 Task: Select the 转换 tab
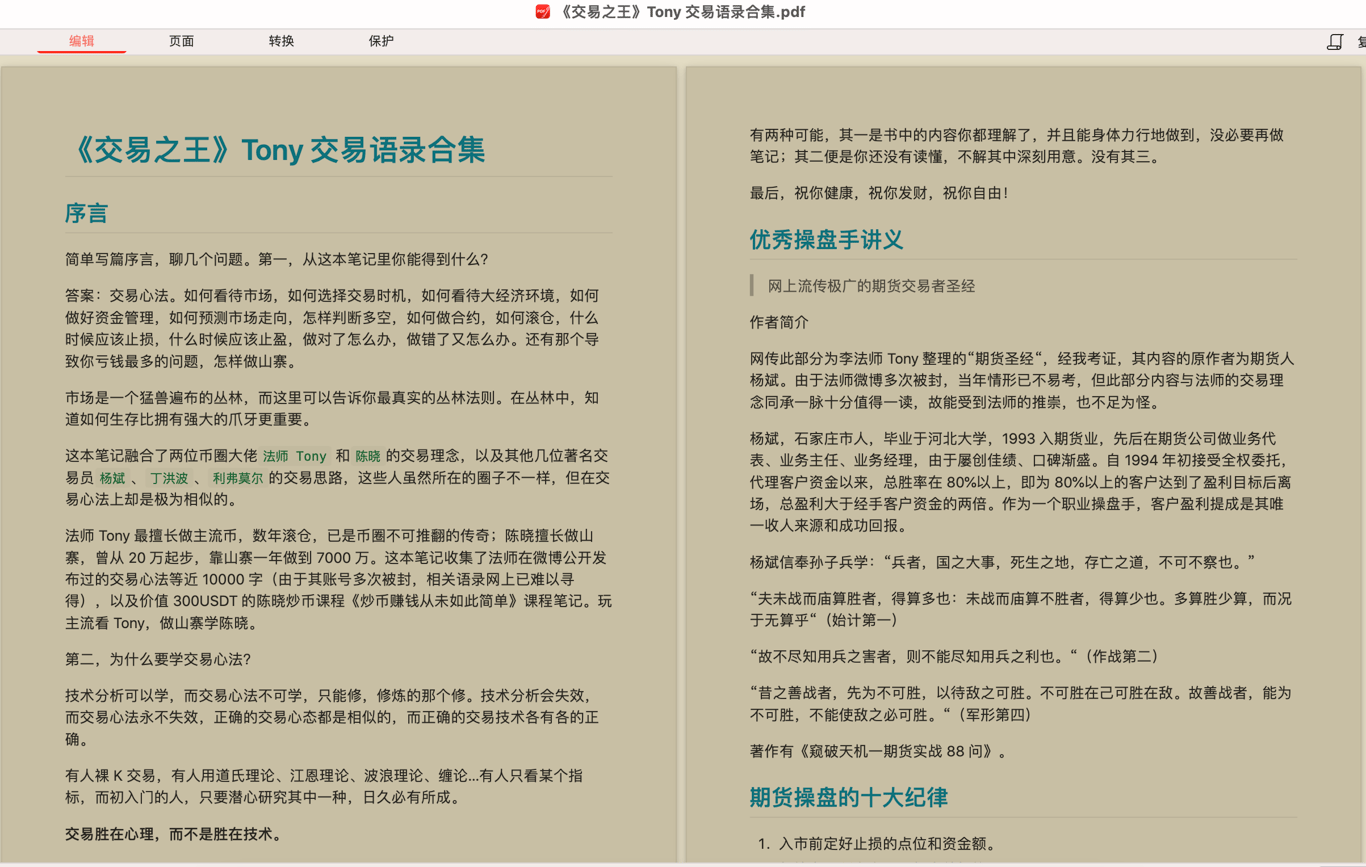(282, 41)
